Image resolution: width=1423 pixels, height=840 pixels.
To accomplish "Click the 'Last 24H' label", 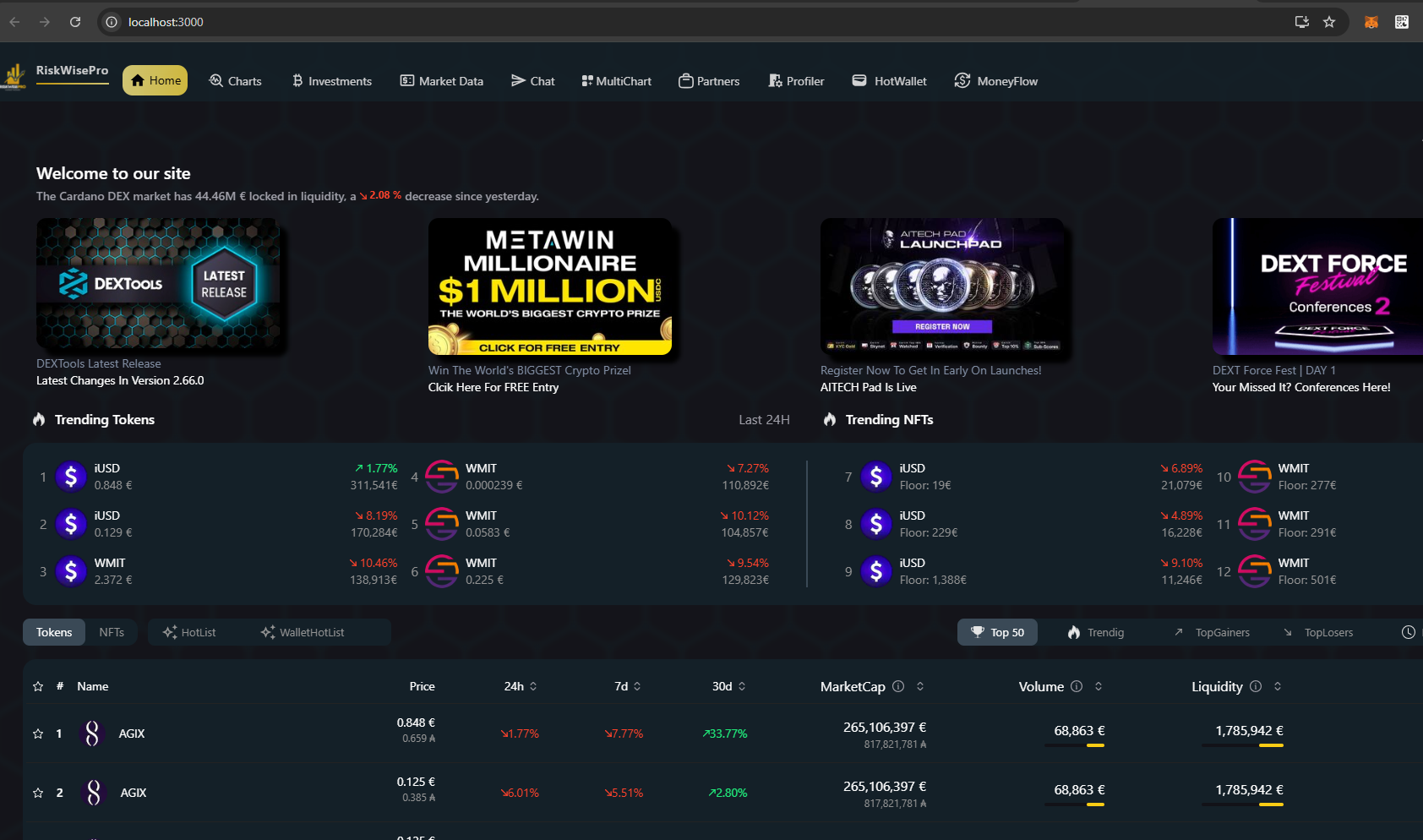I will [x=764, y=419].
